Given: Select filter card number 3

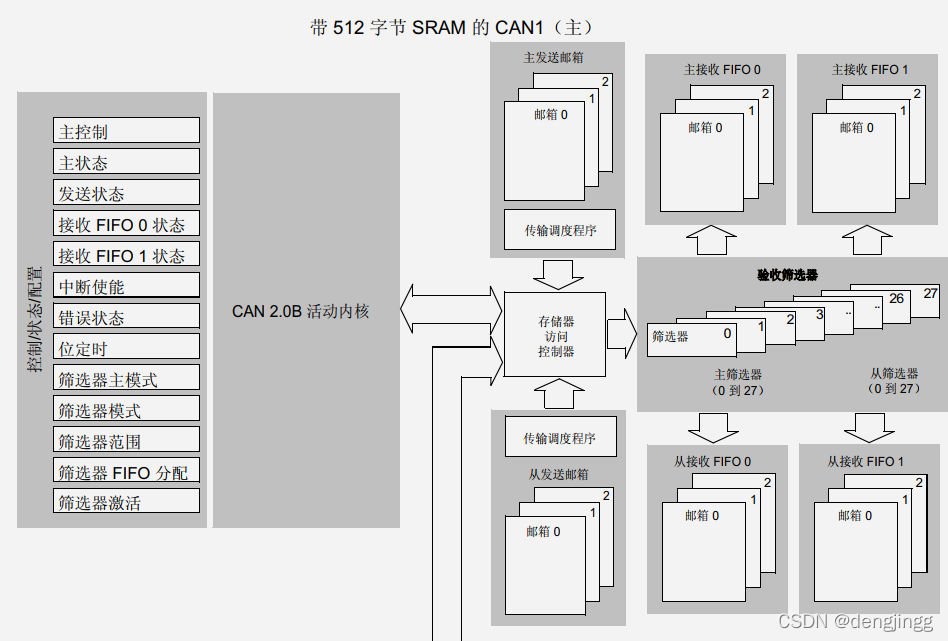Looking at the screenshot, I should (x=820, y=314).
